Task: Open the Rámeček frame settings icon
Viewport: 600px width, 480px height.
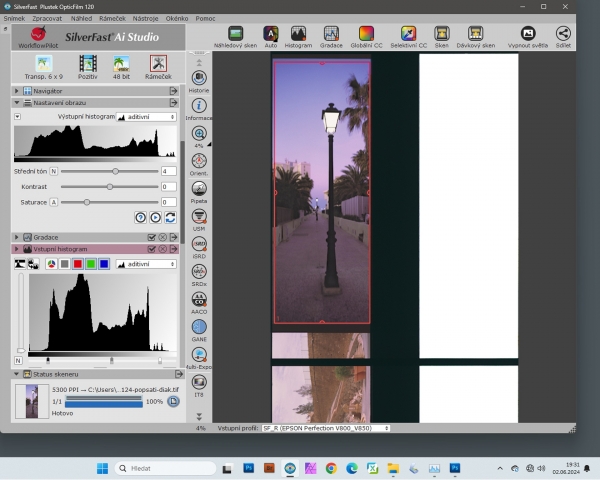Action: [x=158, y=67]
